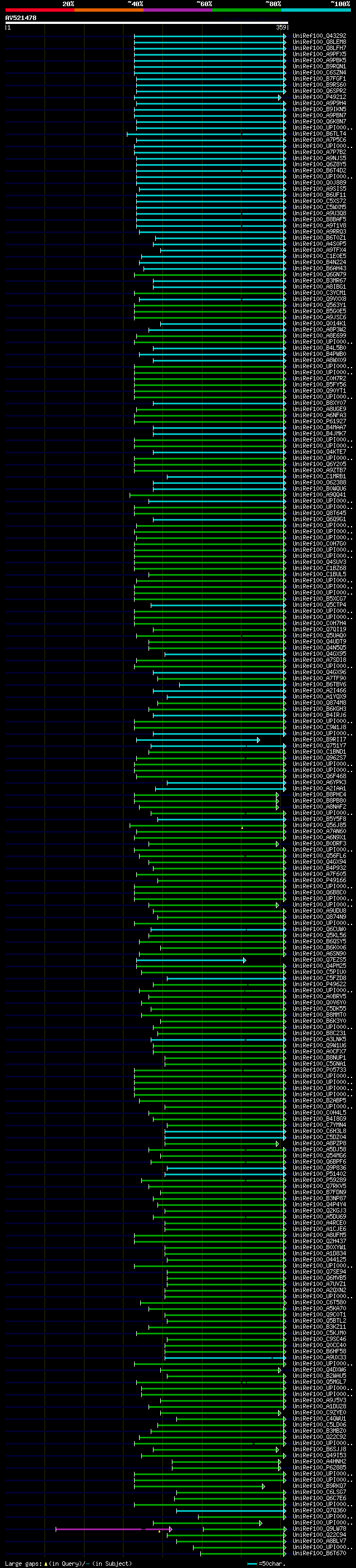
Task: Click the magenta alignment bar near the bottom
Action: (x=114, y=1529)
